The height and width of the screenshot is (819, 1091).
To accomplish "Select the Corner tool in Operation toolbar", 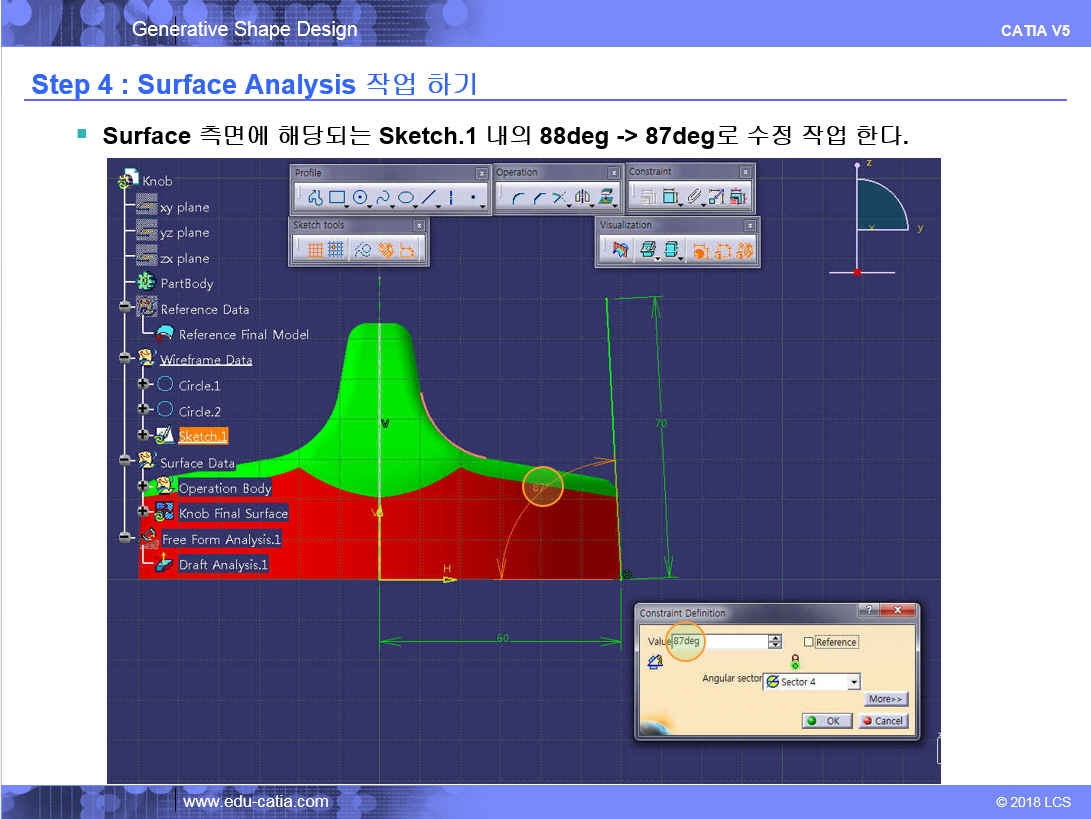I will [x=517, y=198].
